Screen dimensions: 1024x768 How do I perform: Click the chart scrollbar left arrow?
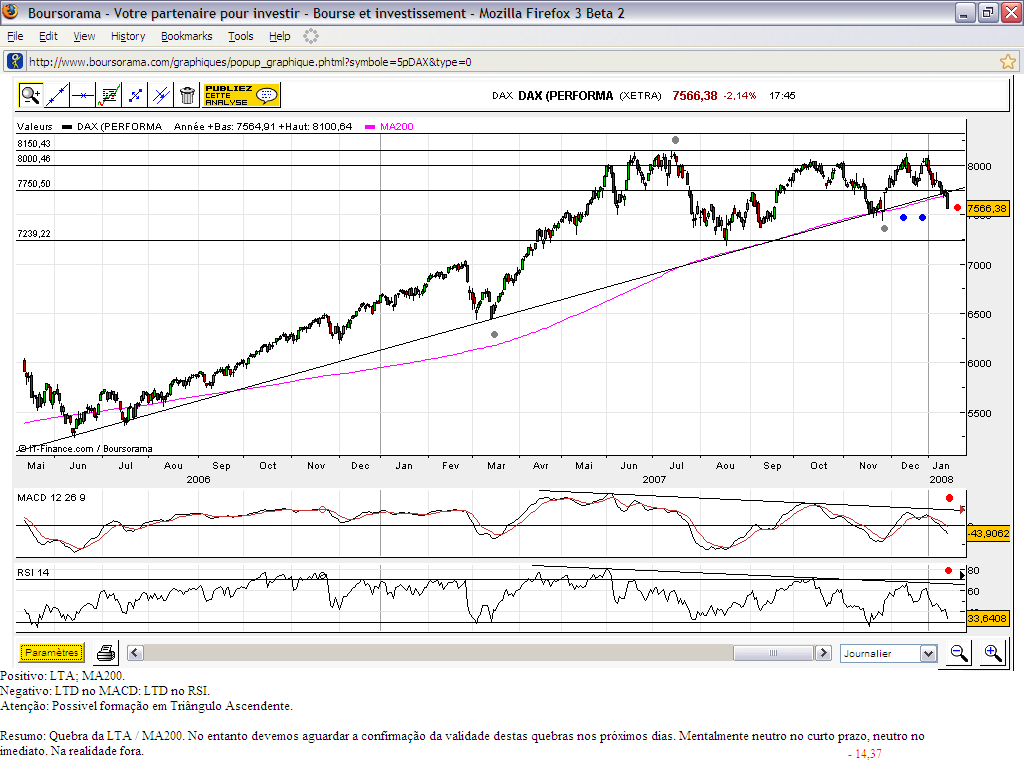click(x=135, y=652)
